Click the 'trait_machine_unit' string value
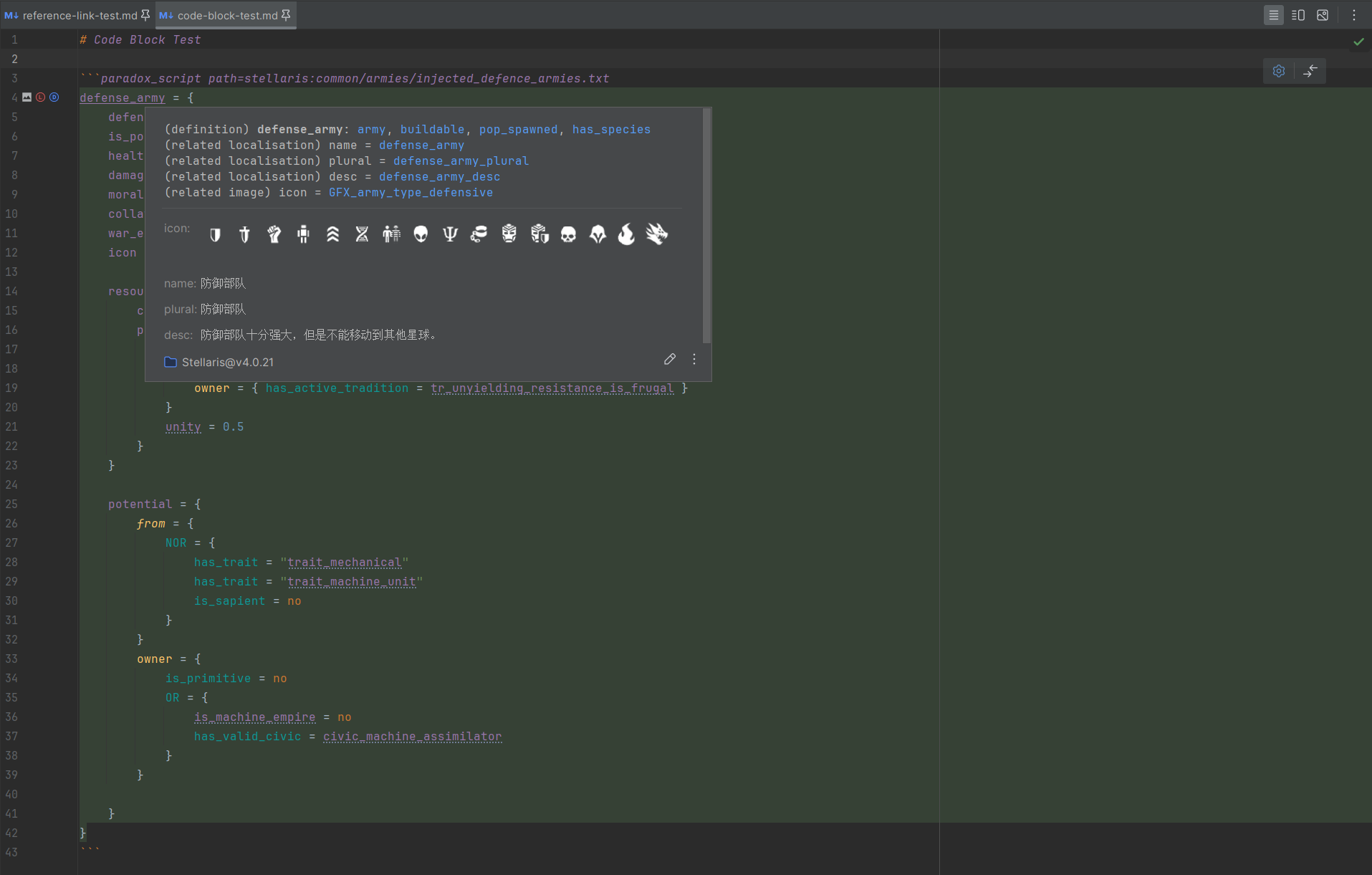1372x875 pixels. pyautogui.click(x=352, y=582)
